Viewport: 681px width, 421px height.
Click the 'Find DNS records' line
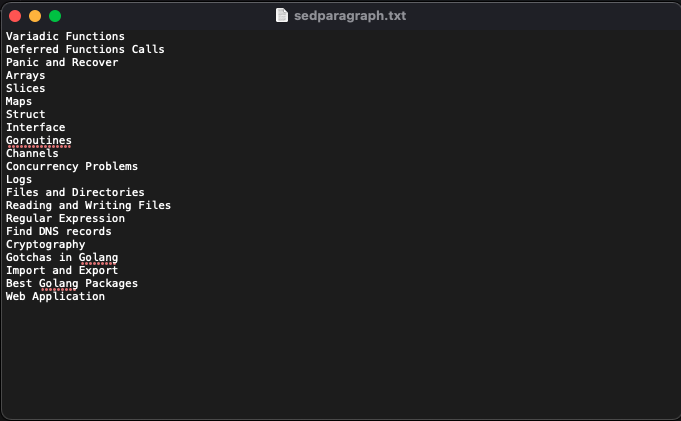tap(59, 231)
